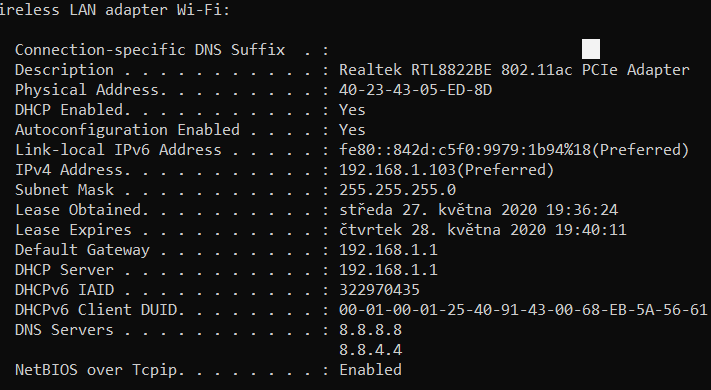
Task: Click the Lease Obtained date value
Action: click(478, 210)
